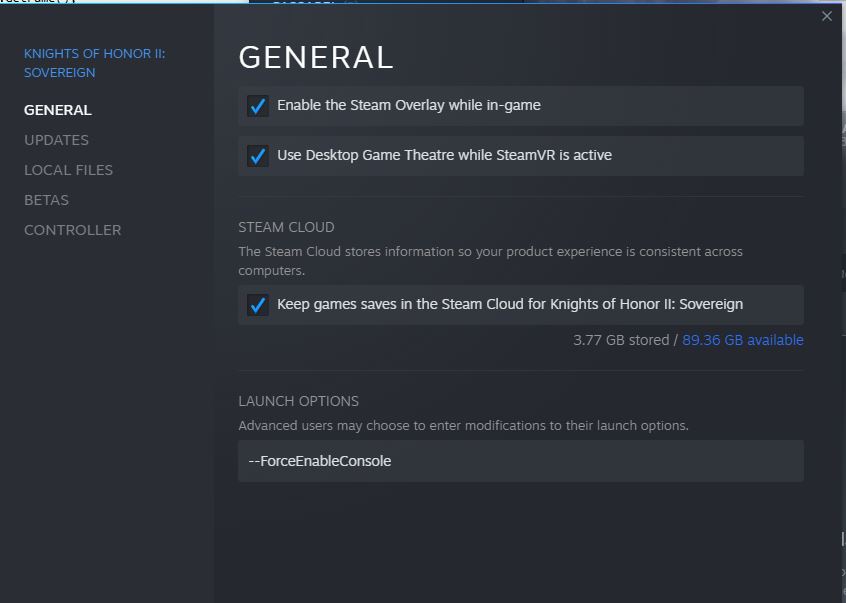Close the game properties dialog

point(827,16)
